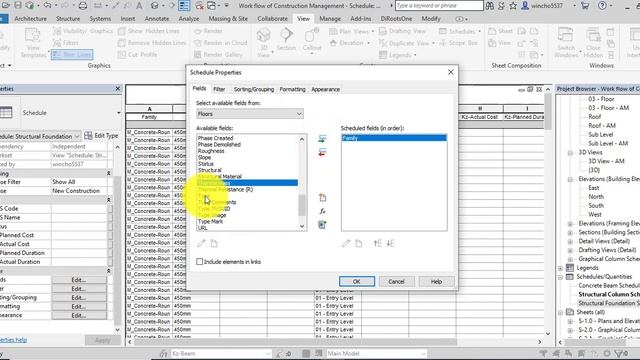
Task: Click the Thin Lines ribbon button
Action: (72, 55)
